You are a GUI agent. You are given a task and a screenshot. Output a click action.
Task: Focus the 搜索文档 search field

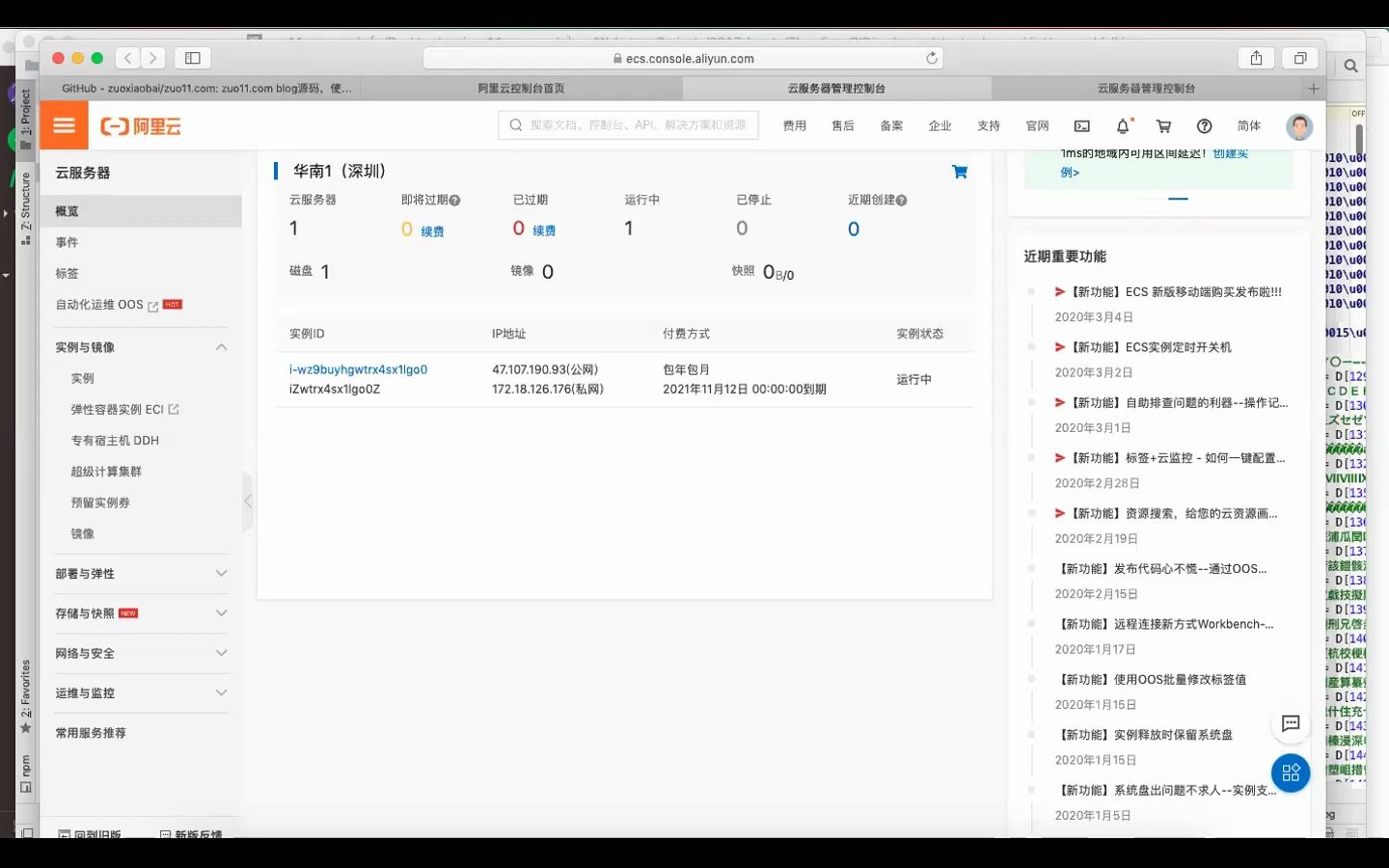pyautogui.click(x=628, y=125)
